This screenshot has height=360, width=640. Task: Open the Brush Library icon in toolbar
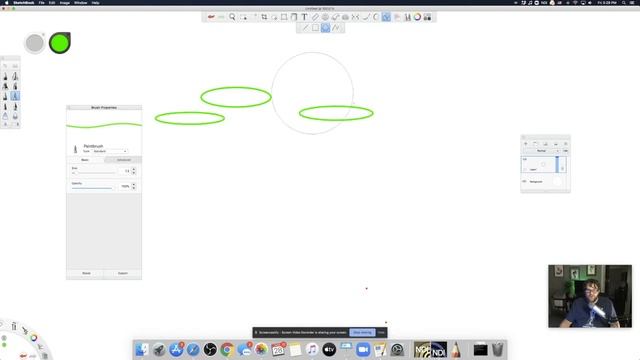coord(407,17)
